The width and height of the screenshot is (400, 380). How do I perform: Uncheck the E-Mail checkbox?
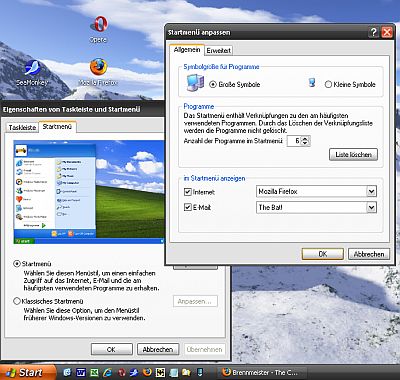pyautogui.click(x=188, y=207)
